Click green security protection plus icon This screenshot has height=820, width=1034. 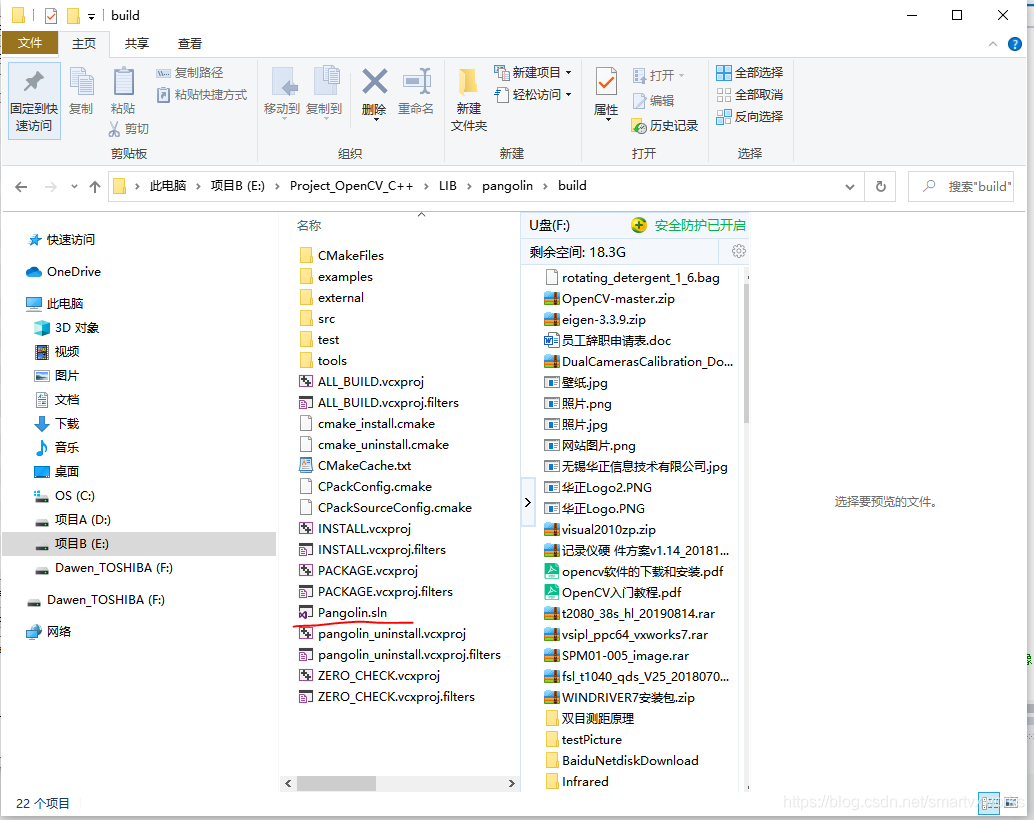pyautogui.click(x=638, y=226)
